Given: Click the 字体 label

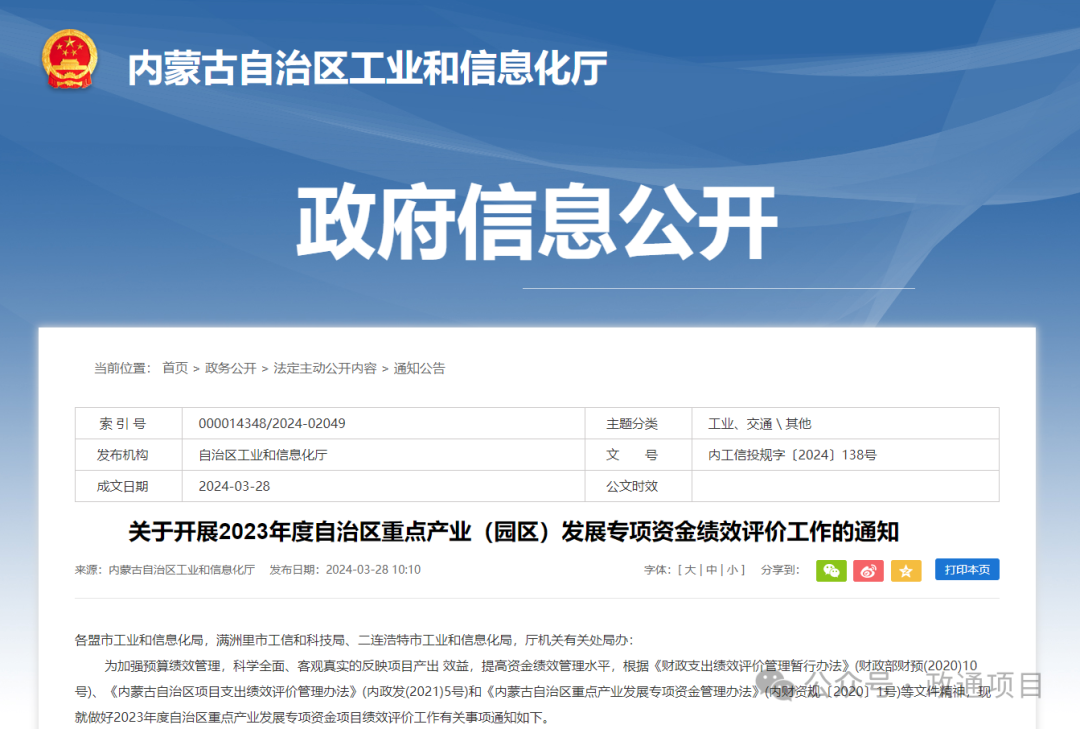Looking at the screenshot, I should pyautogui.click(x=657, y=570).
